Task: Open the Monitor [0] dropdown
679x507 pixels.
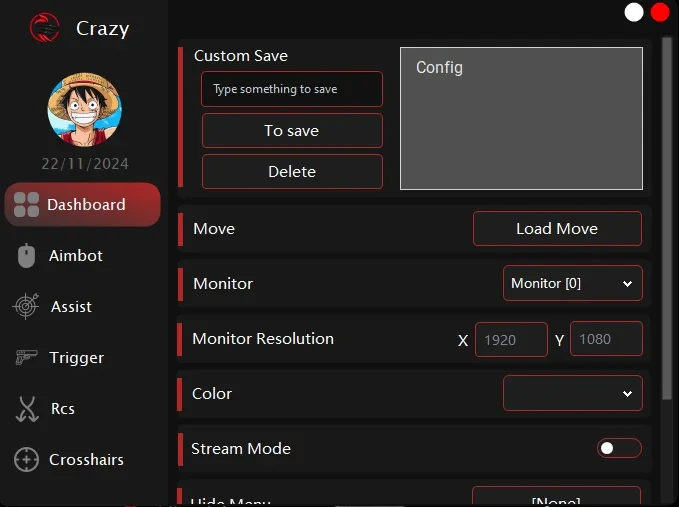Action: pyautogui.click(x=572, y=283)
